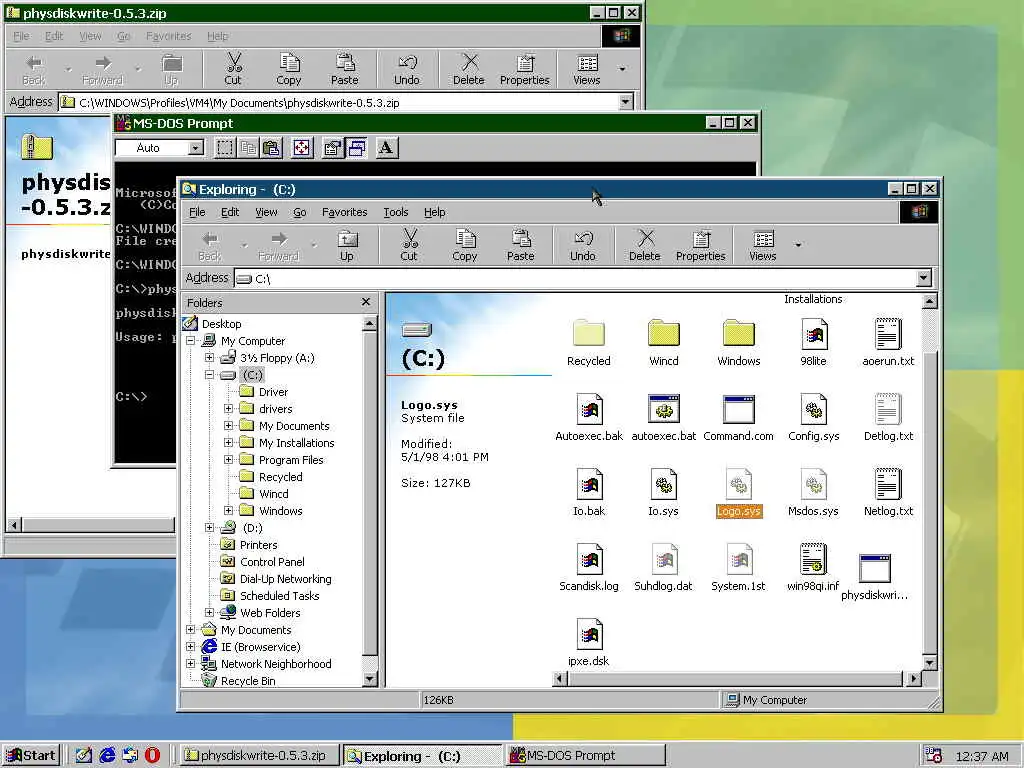Click the Full screen icon in MS-DOS Prompt
Viewport: 1024px width, 768px height.
301,148
